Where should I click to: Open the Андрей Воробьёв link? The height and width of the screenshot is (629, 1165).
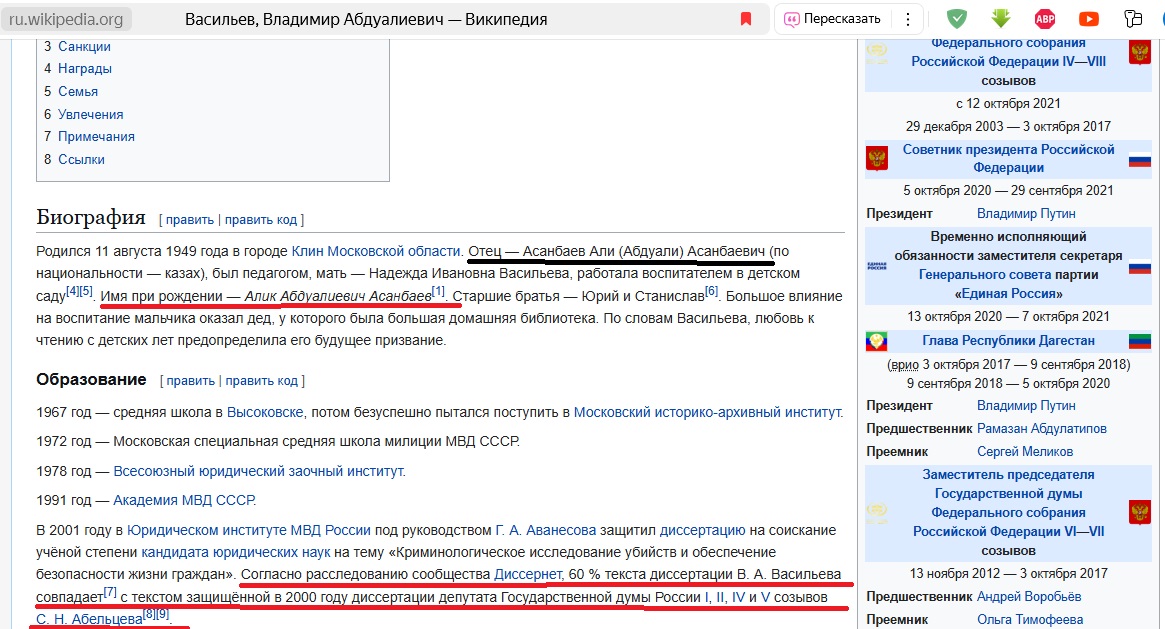(x=1029, y=597)
